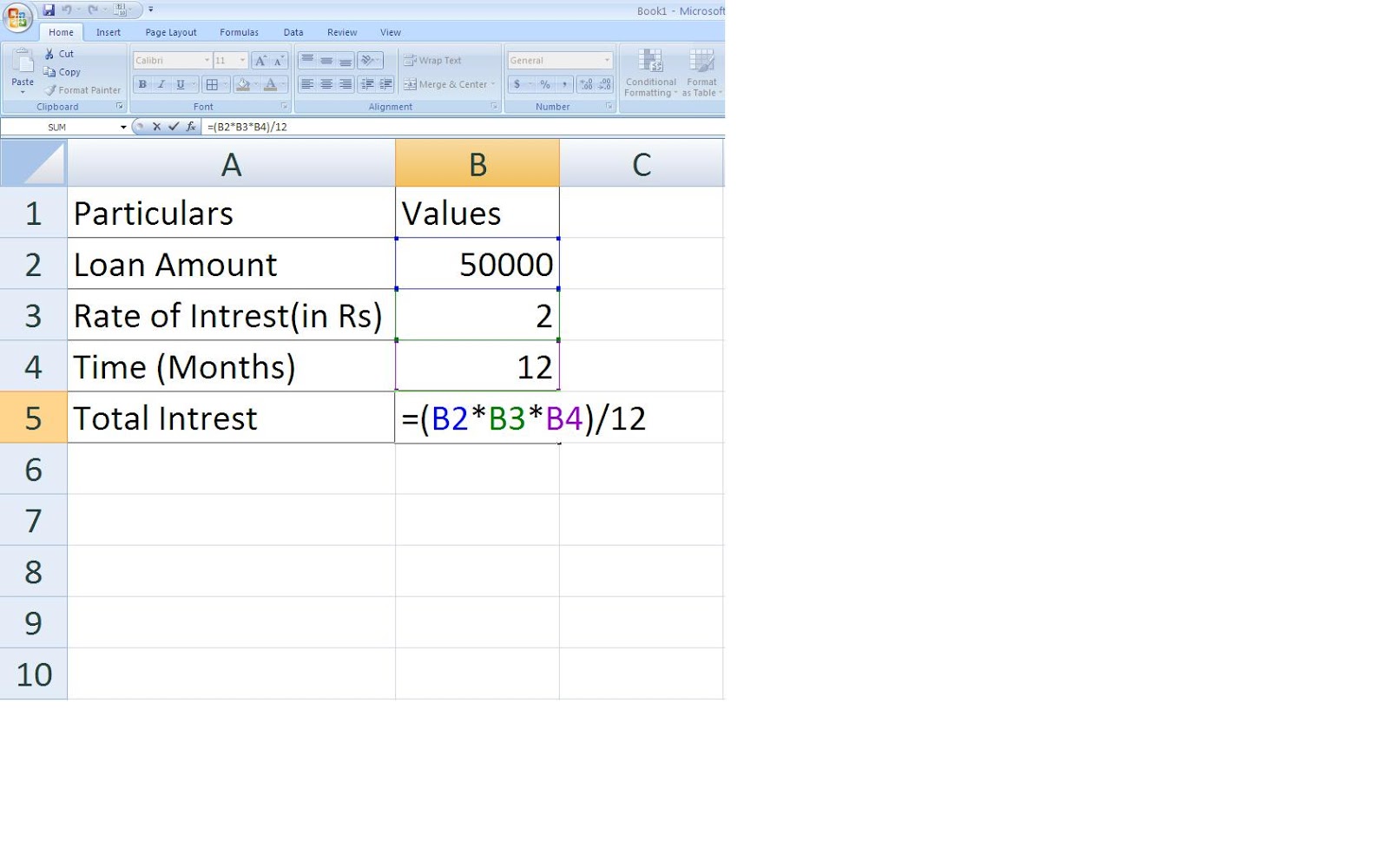Expand the Fill Color dropdown arrow

coord(253,84)
